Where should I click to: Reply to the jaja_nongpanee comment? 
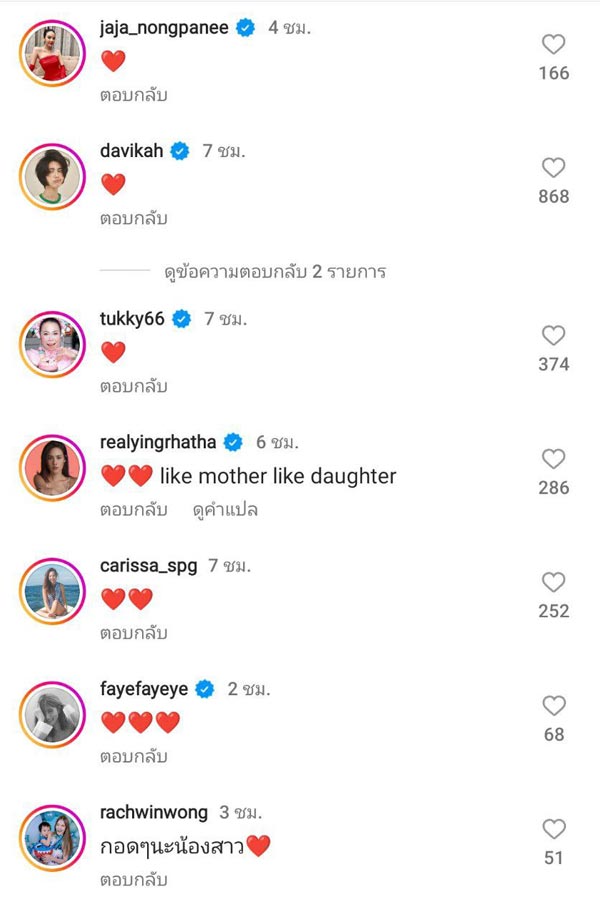pos(133,96)
